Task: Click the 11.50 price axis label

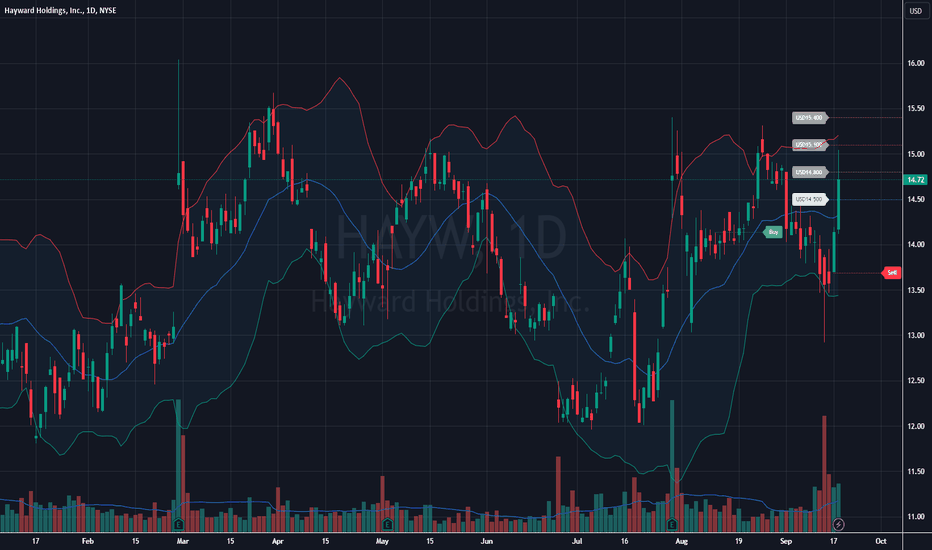Action: (915, 472)
